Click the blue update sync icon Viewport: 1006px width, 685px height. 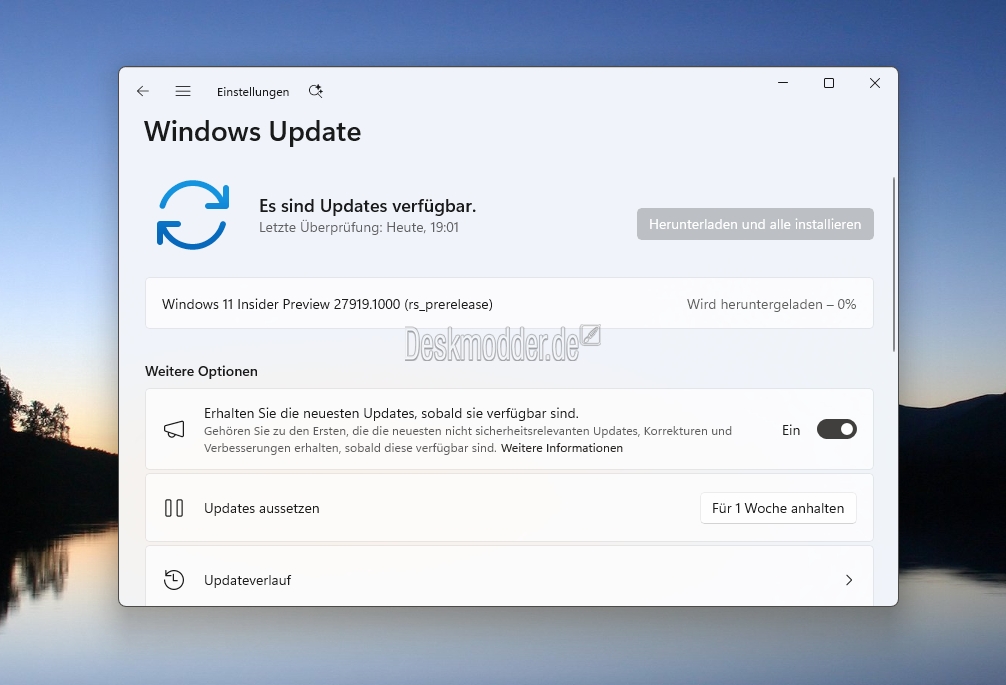(x=192, y=215)
